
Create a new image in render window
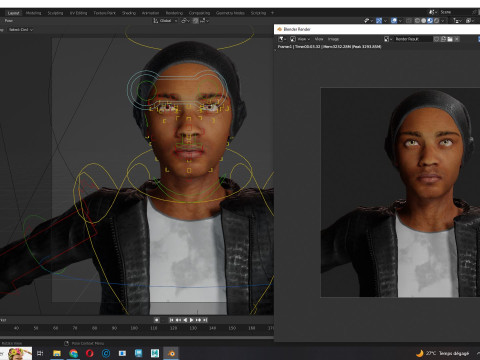point(443,39)
